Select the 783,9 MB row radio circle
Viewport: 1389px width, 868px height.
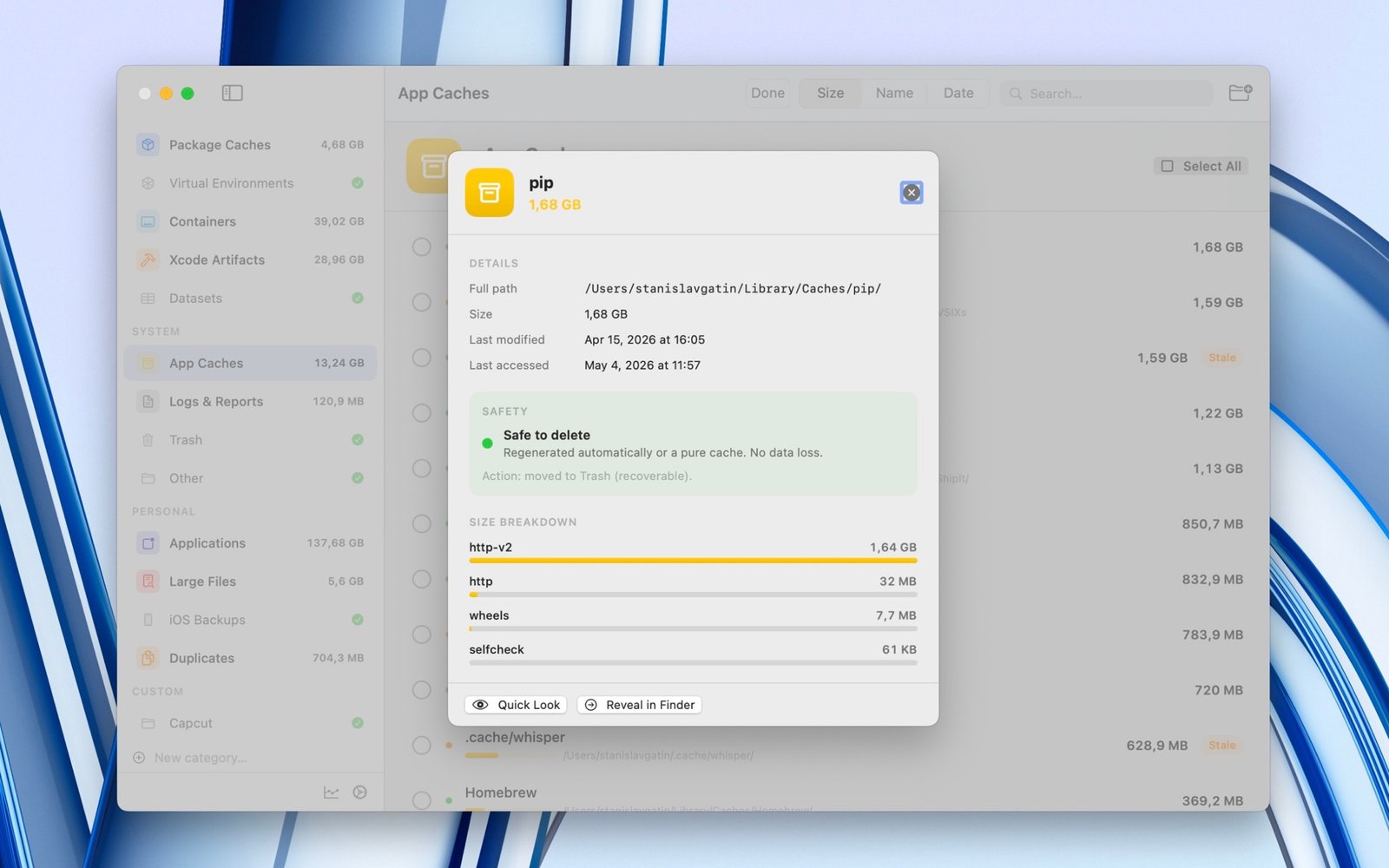pos(422,635)
